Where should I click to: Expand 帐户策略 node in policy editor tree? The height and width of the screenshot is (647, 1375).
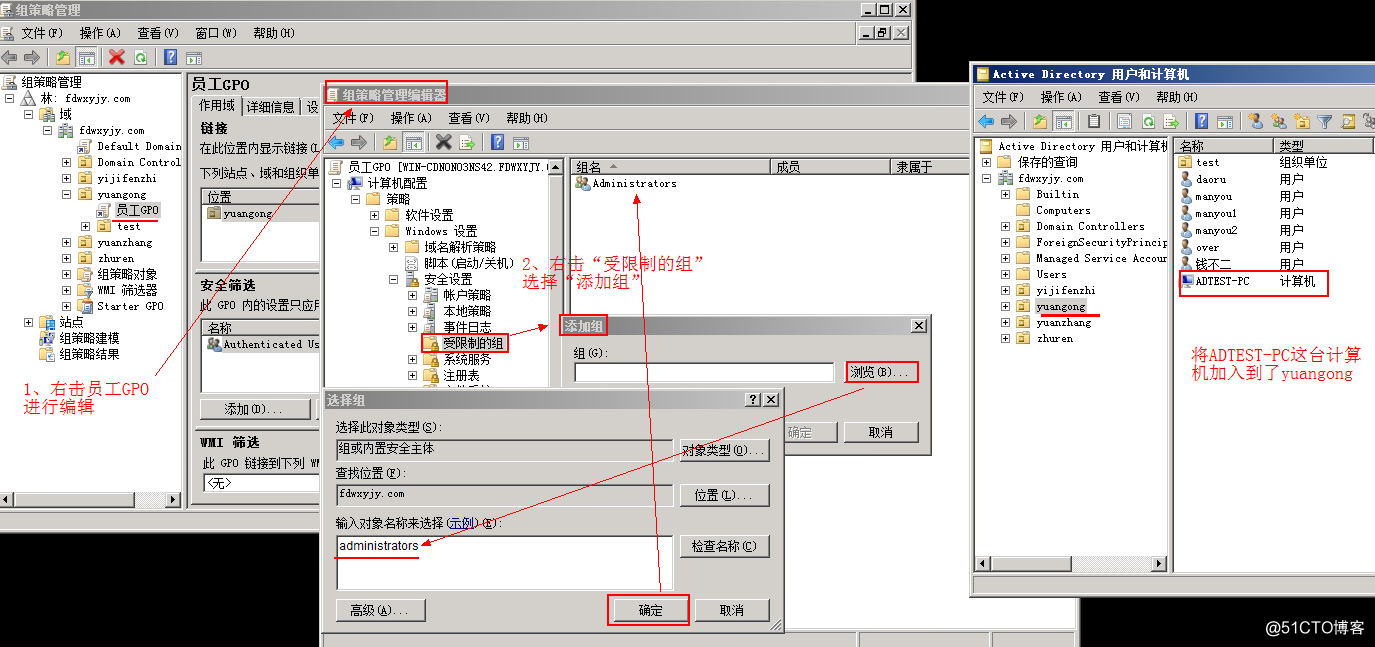click(413, 295)
